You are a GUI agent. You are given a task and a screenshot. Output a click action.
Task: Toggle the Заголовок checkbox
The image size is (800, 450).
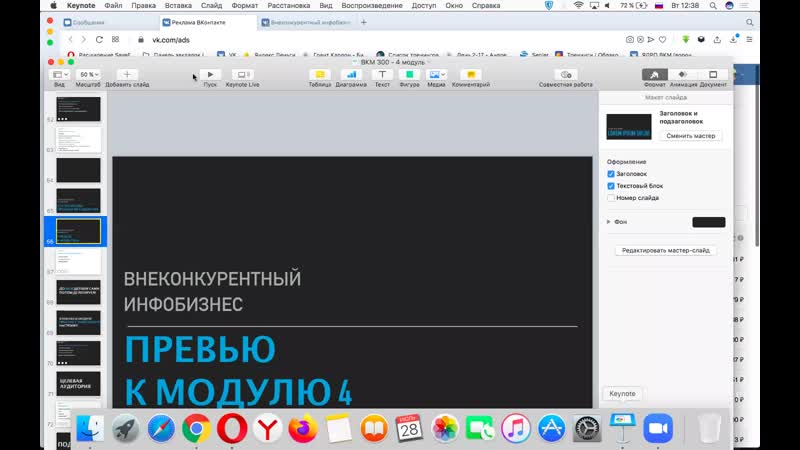point(611,174)
